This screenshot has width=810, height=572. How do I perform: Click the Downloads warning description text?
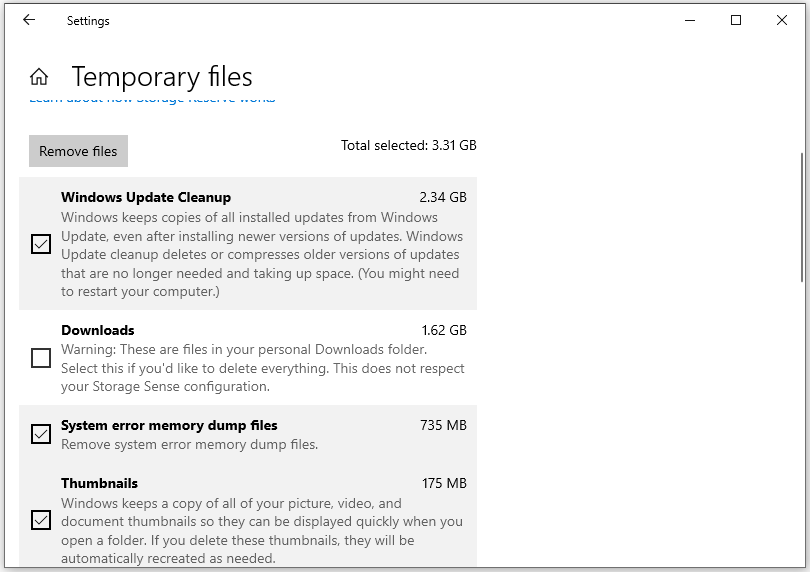pyautogui.click(x=262, y=368)
